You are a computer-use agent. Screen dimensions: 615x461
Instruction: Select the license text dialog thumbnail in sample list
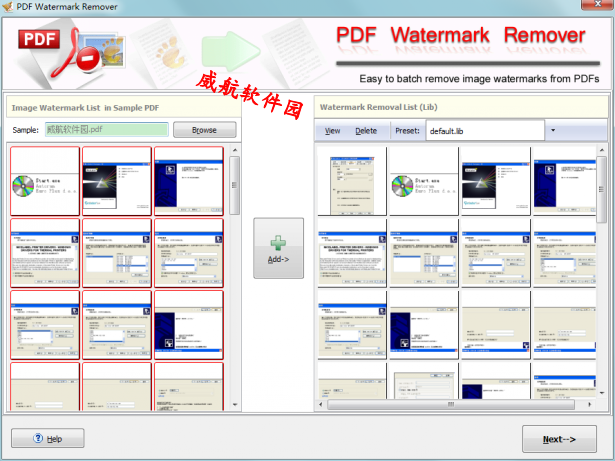[x=45, y=253]
